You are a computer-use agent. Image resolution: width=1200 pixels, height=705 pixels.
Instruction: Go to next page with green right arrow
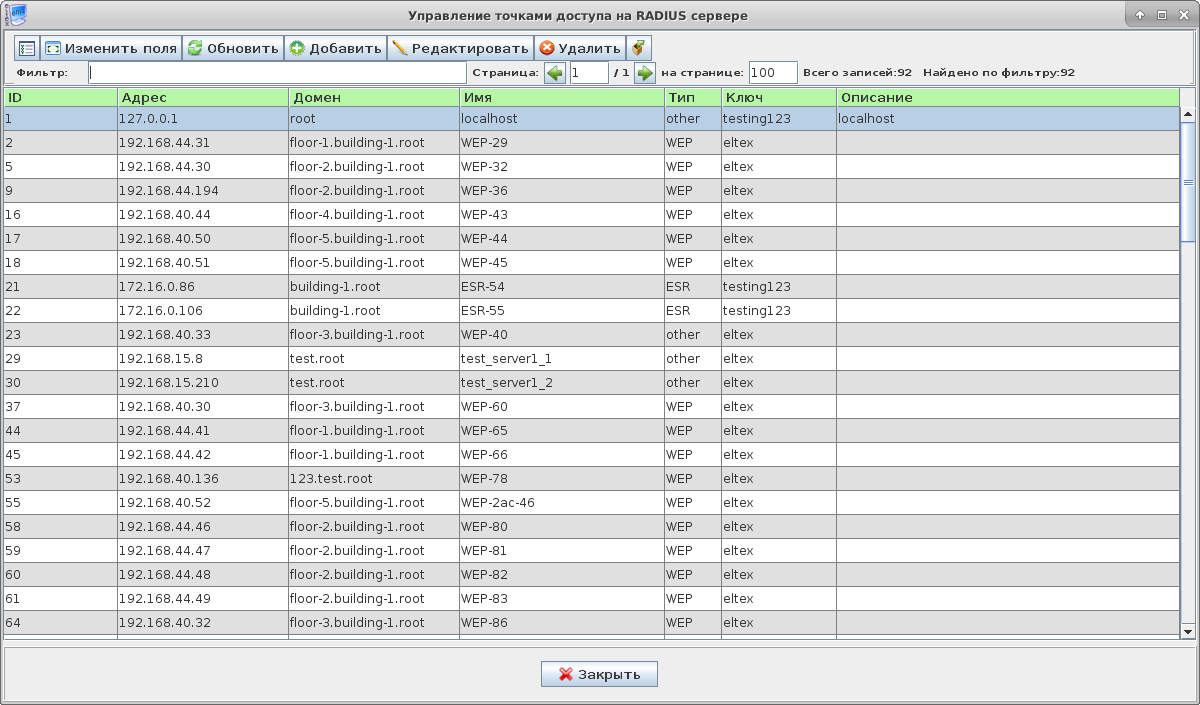[x=645, y=73]
